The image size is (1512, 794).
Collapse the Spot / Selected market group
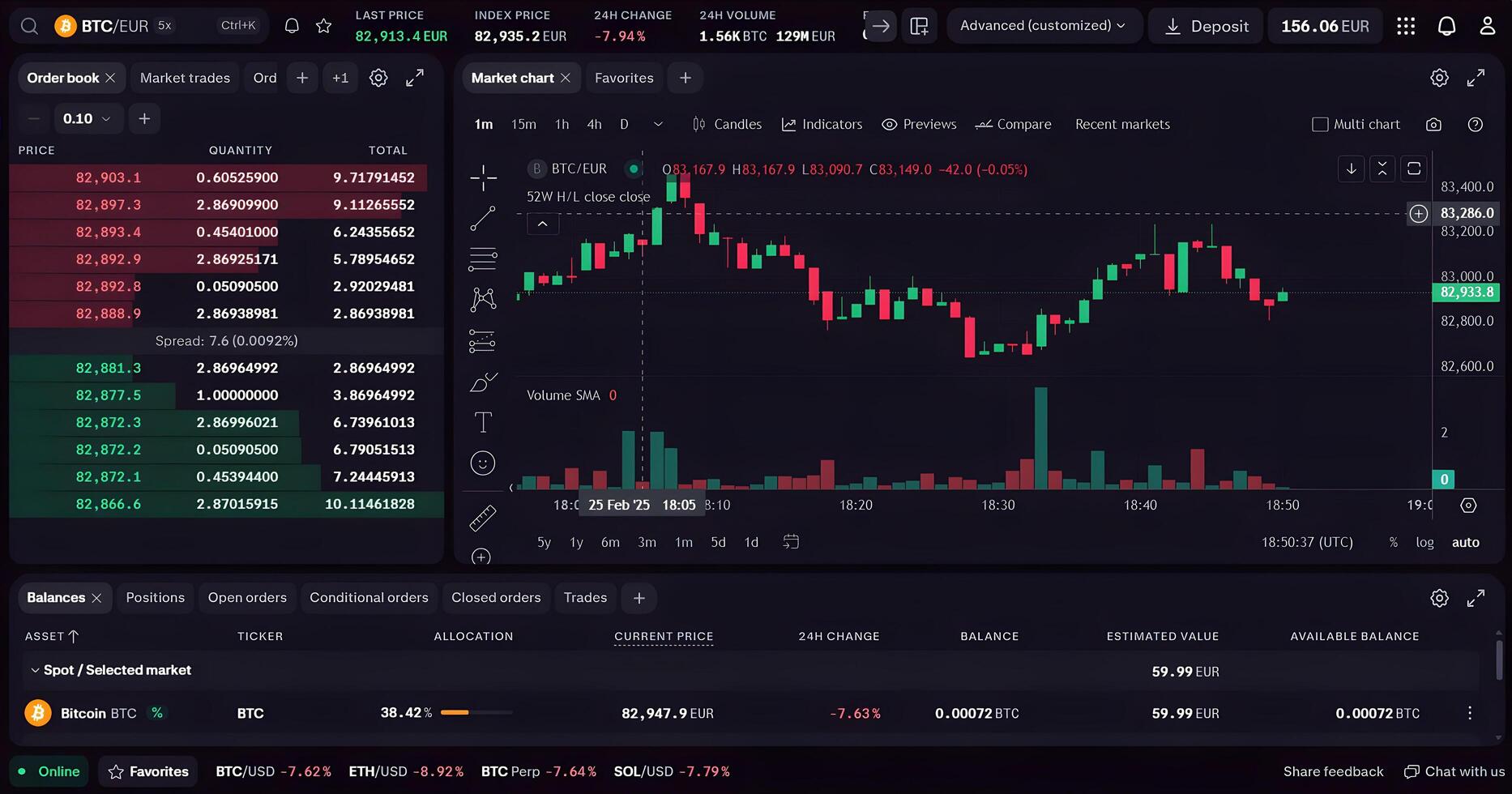tap(35, 671)
